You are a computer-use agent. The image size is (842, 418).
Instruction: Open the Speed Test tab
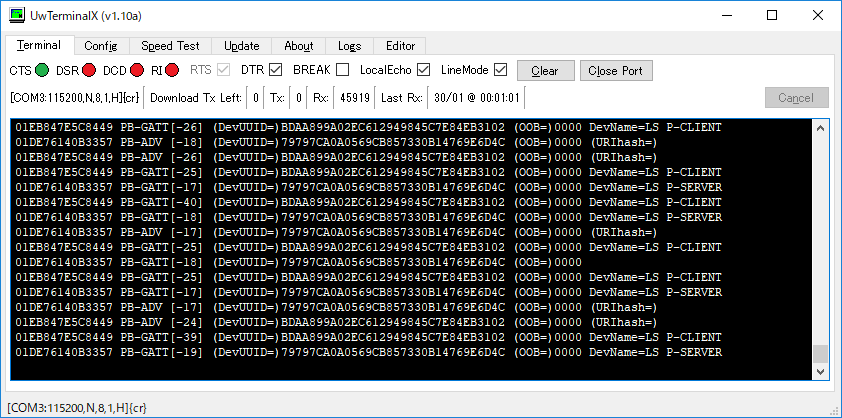[x=170, y=46]
